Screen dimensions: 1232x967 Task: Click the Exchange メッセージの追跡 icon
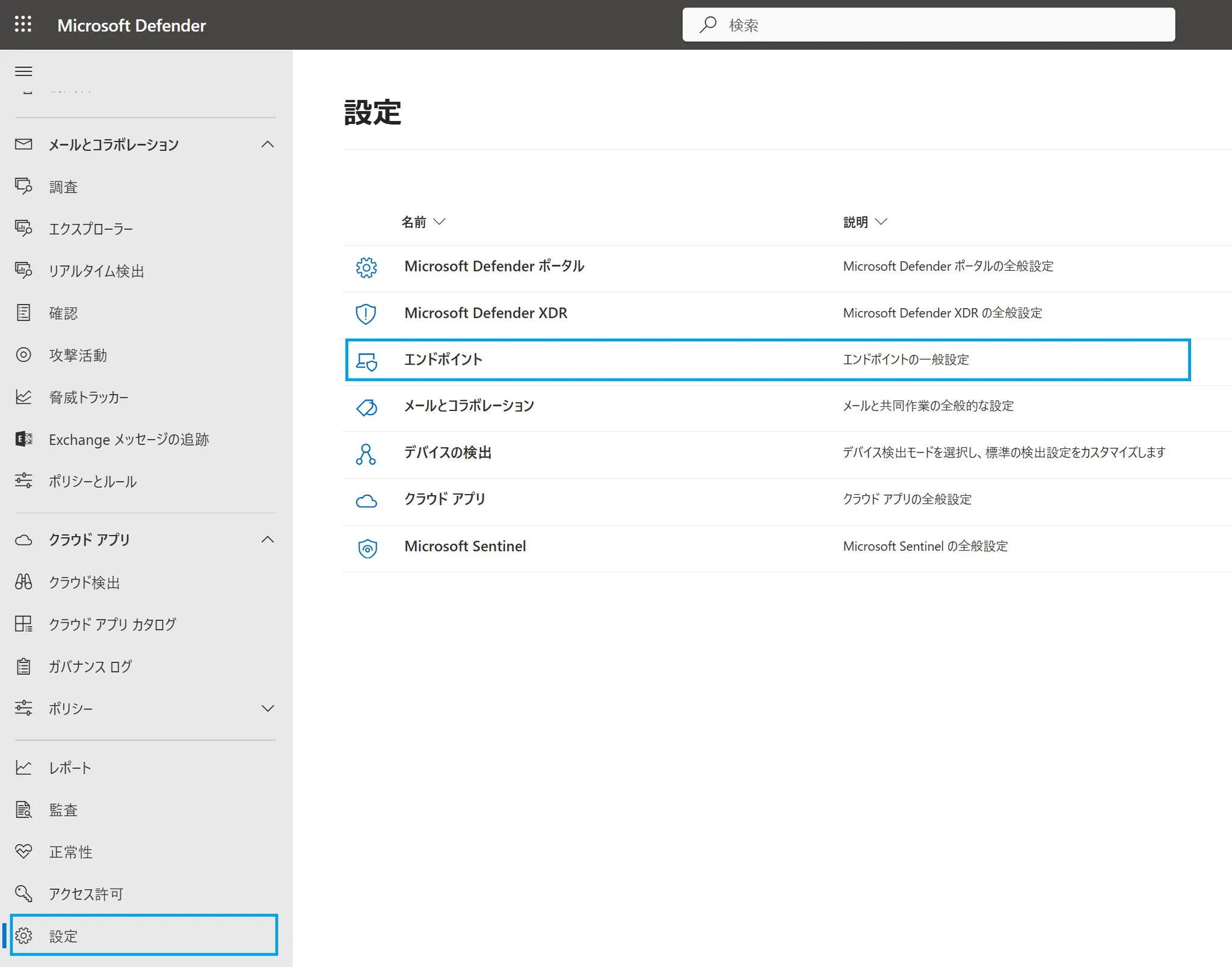click(23, 439)
